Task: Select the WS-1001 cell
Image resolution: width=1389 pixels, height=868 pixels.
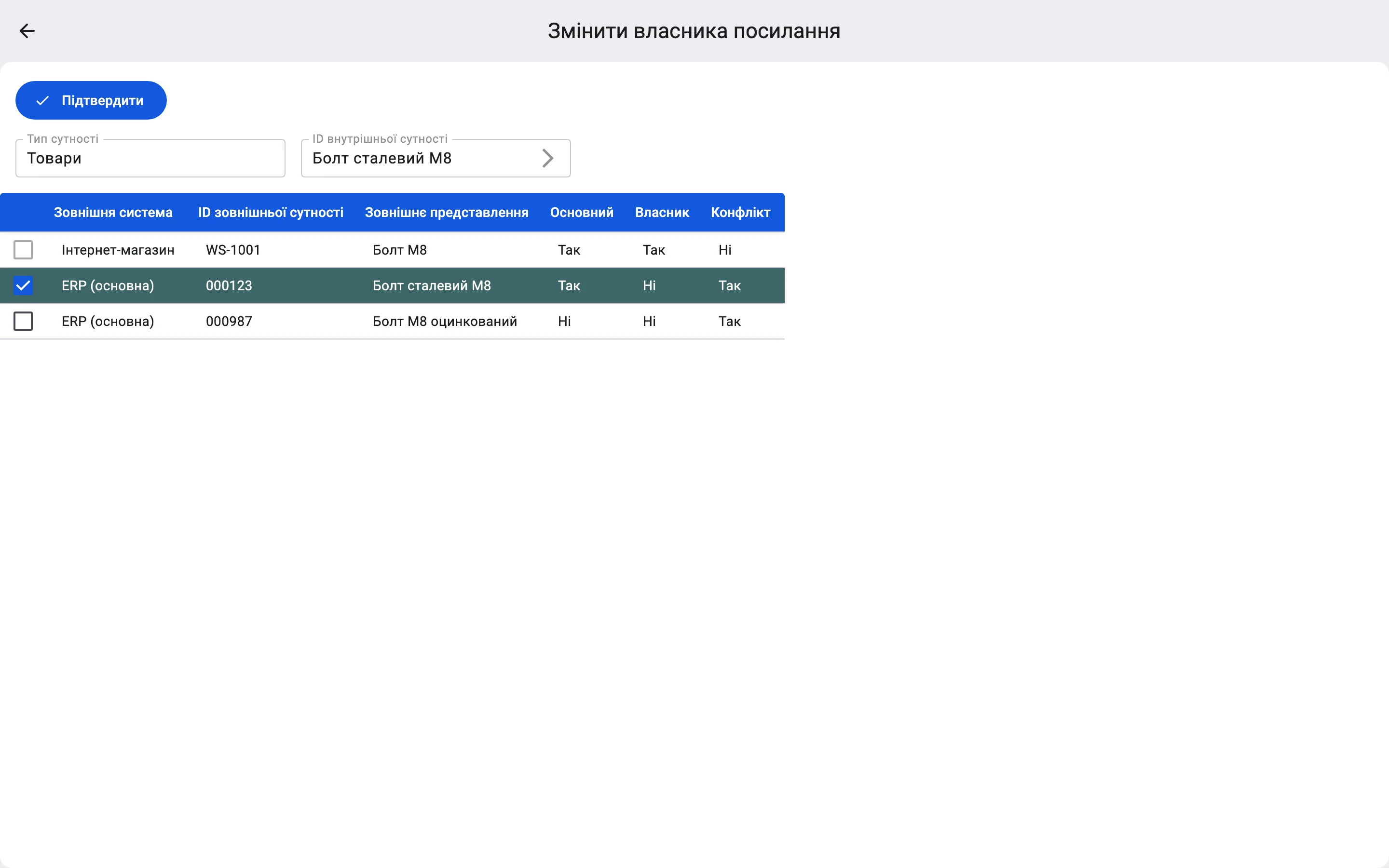Action: pos(233,250)
